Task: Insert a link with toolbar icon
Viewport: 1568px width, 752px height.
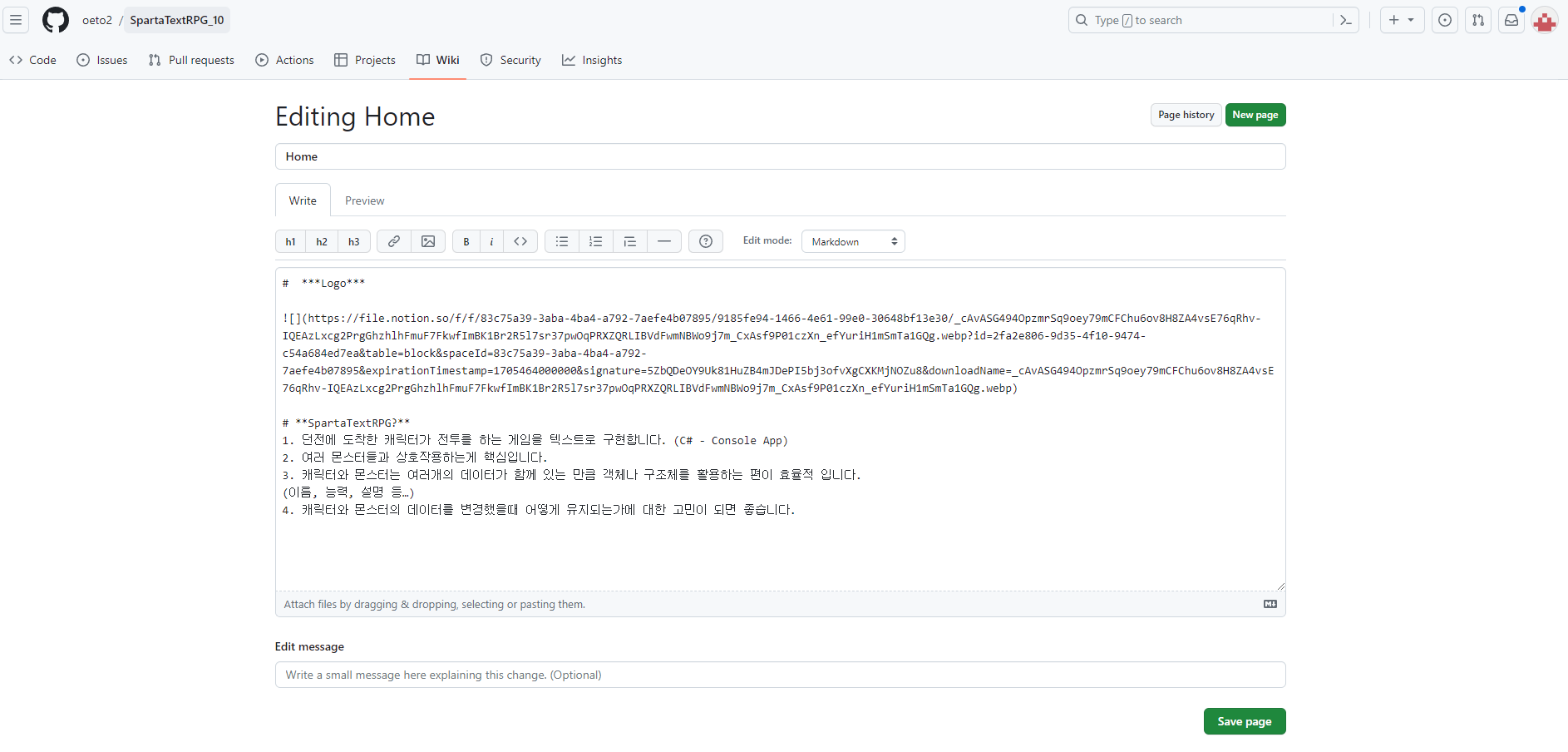Action: (x=394, y=241)
